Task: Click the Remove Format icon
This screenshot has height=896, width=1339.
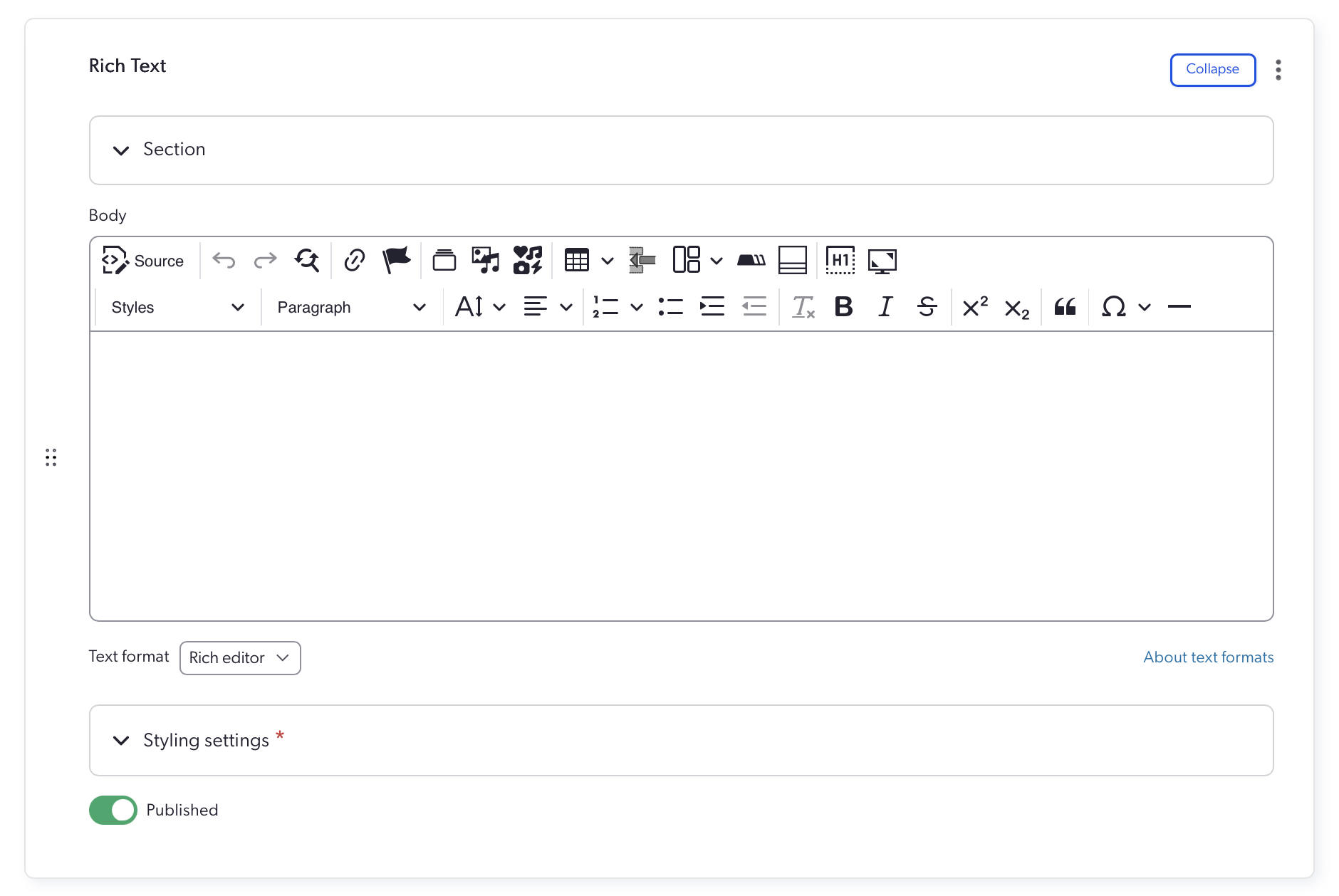Action: [x=803, y=308]
